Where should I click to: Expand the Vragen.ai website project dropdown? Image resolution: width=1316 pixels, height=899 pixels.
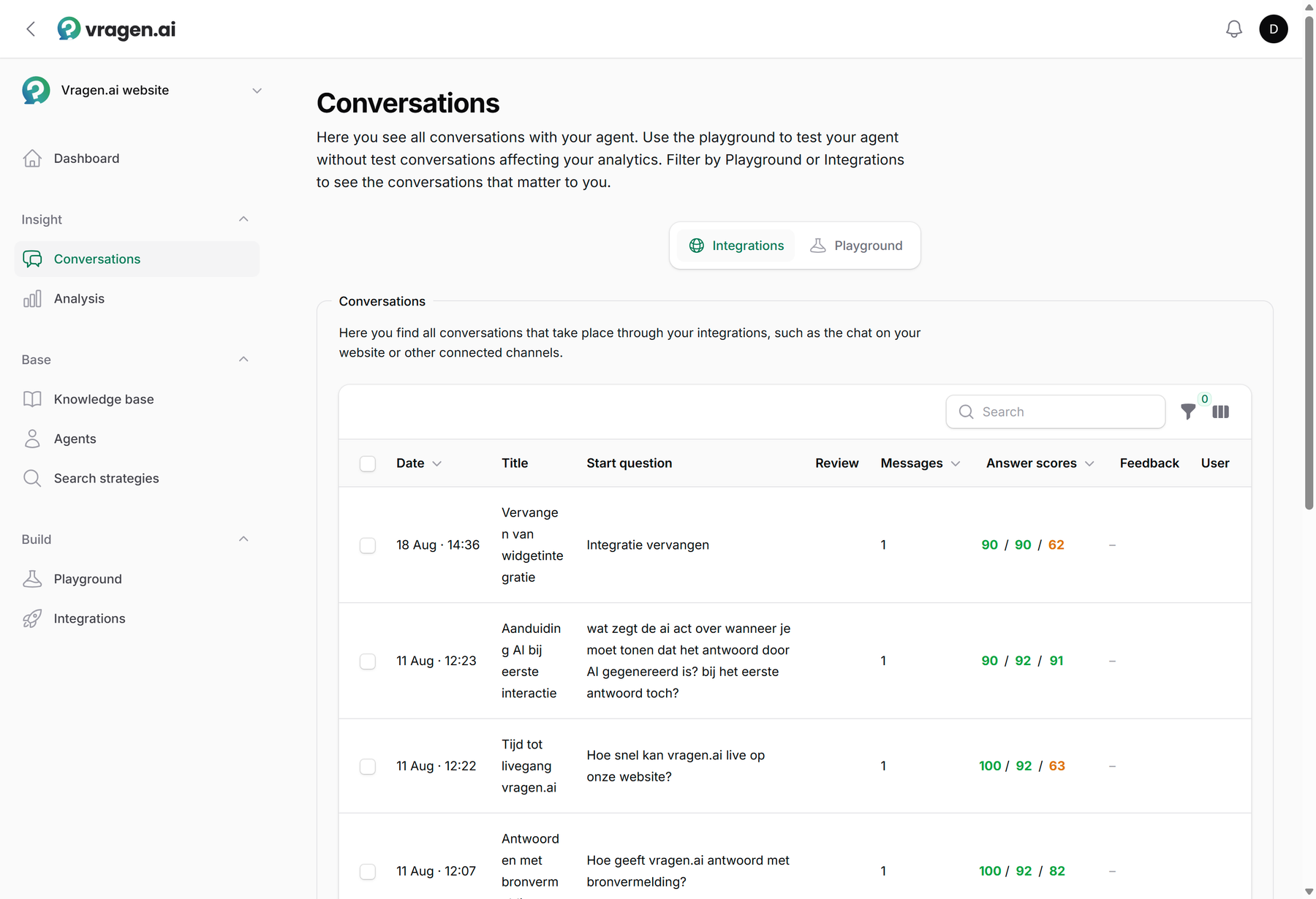[257, 91]
